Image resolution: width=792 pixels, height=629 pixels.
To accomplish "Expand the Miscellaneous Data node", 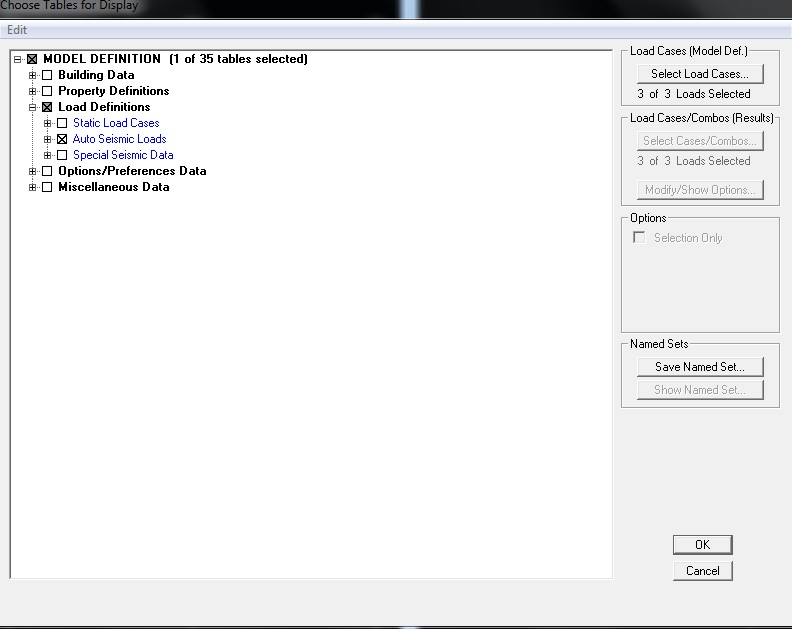I will pyautogui.click(x=32, y=187).
